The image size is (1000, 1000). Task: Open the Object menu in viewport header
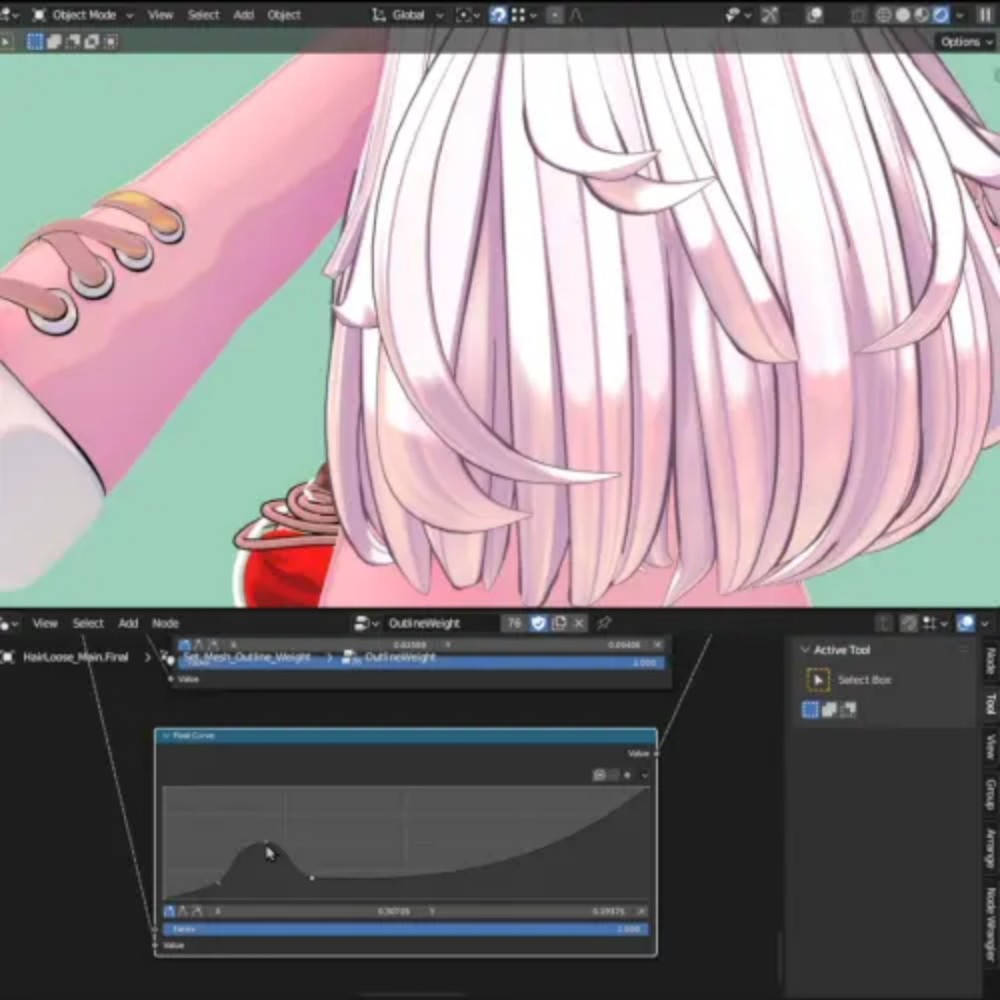pos(284,15)
